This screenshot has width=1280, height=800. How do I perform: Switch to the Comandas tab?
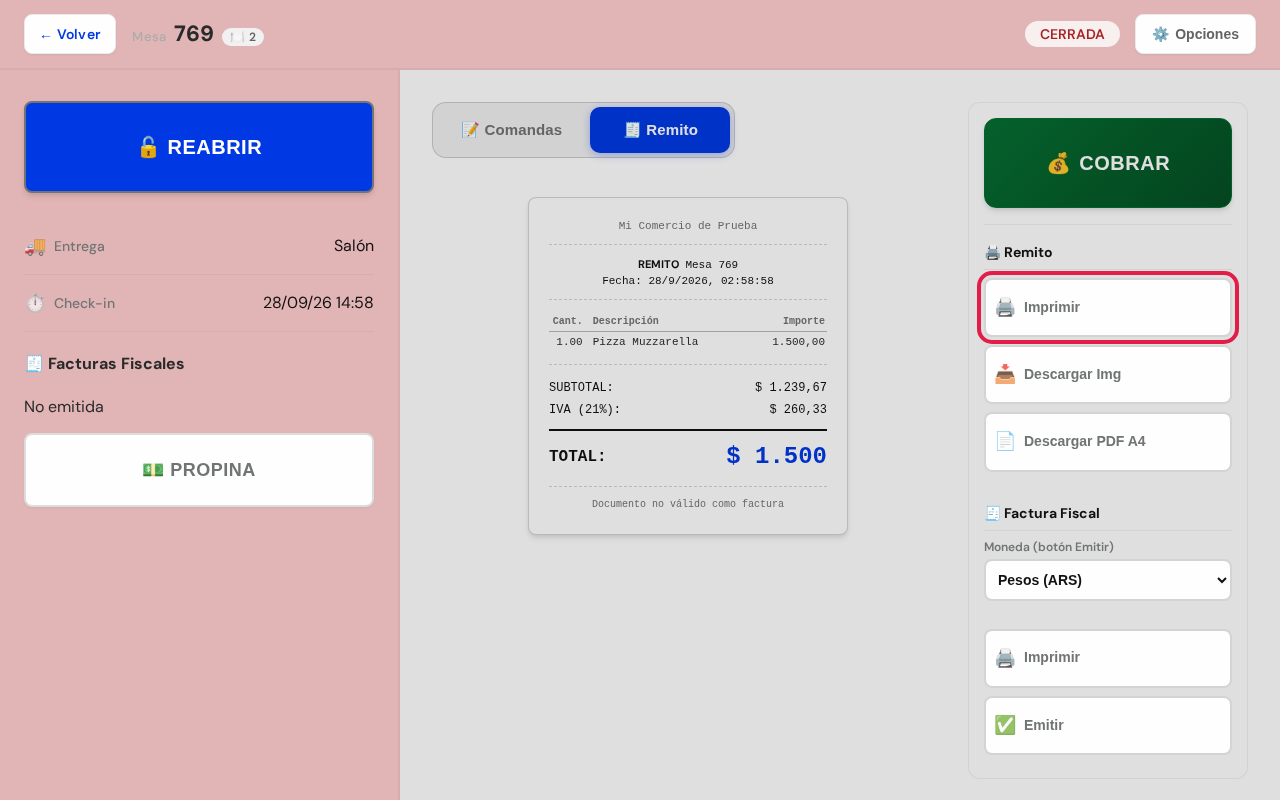click(x=511, y=130)
